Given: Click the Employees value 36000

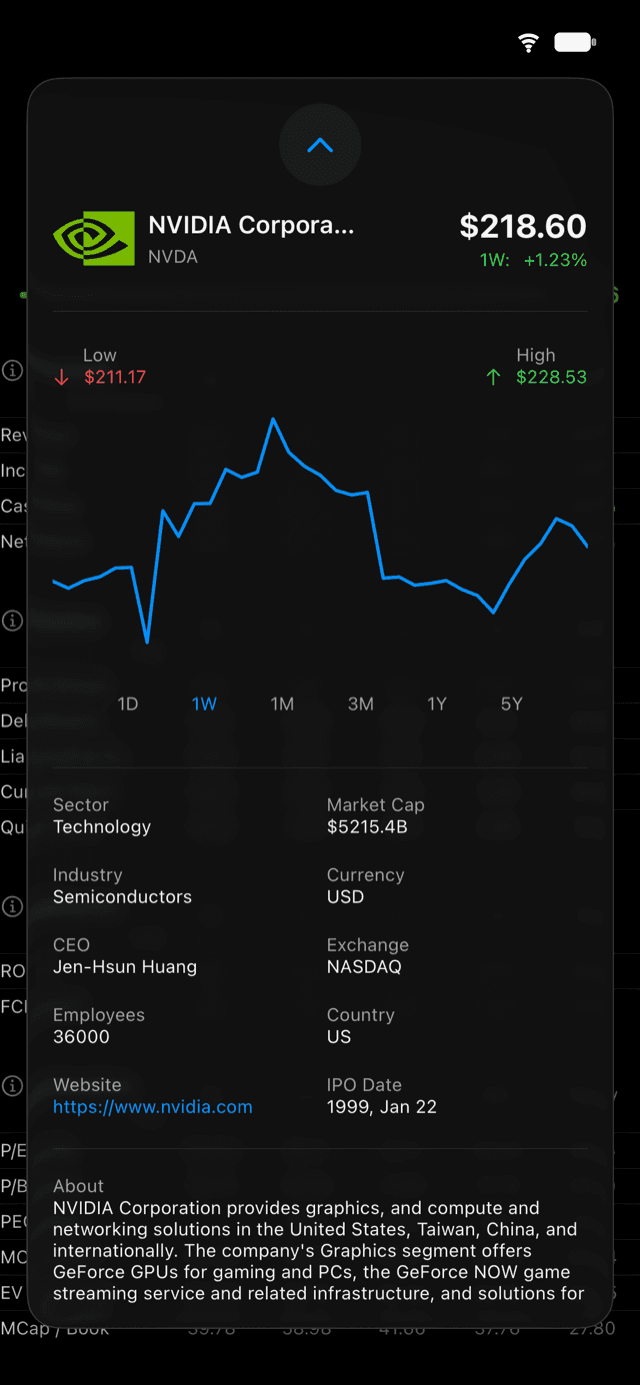Looking at the screenshot, I should [81, 1037].
